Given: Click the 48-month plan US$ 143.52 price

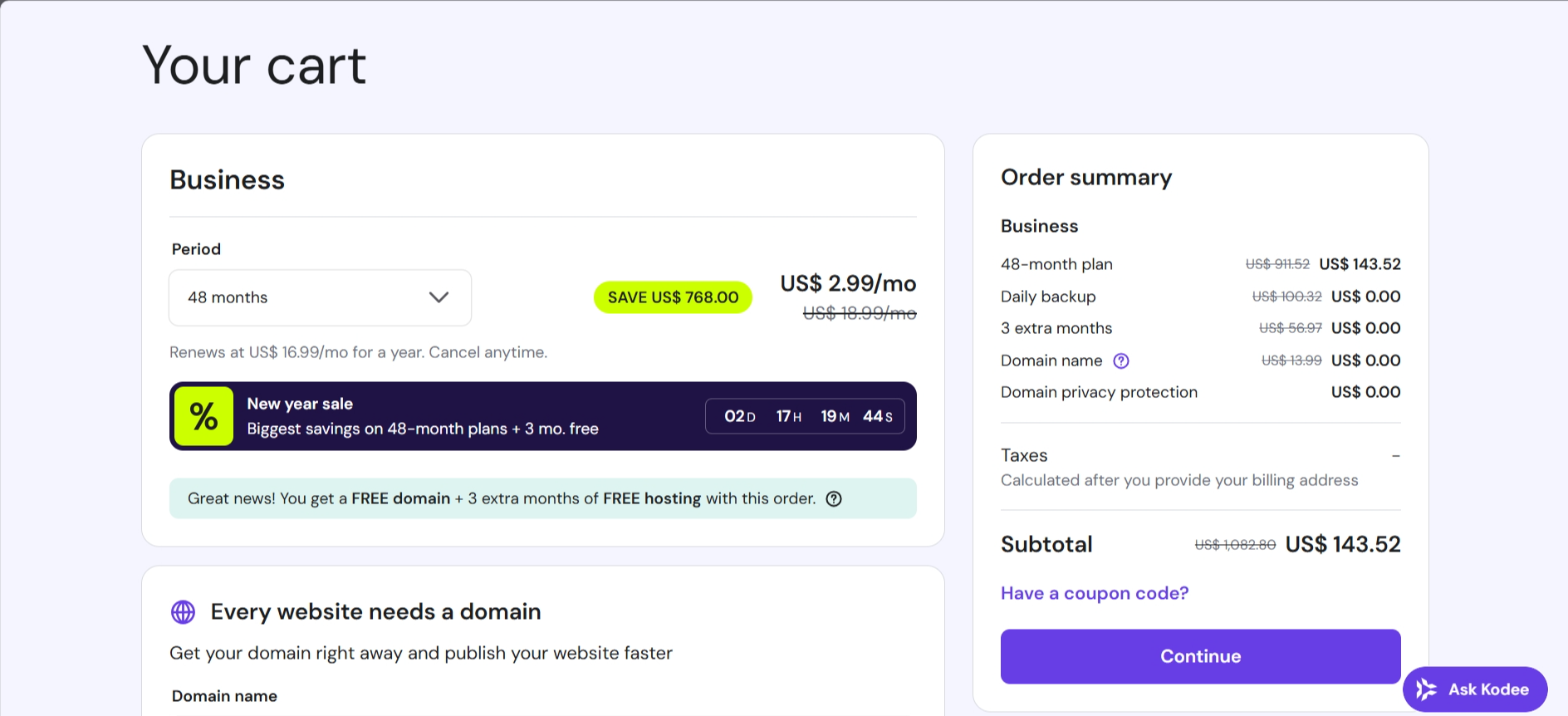Looking at the screenshot, I should click(x=1360, y=264).
